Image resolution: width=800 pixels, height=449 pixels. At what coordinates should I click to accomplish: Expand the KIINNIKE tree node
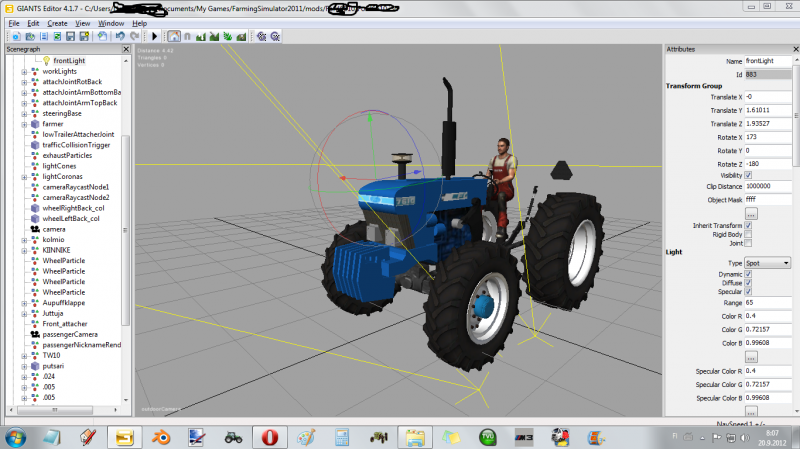point(24,251)
